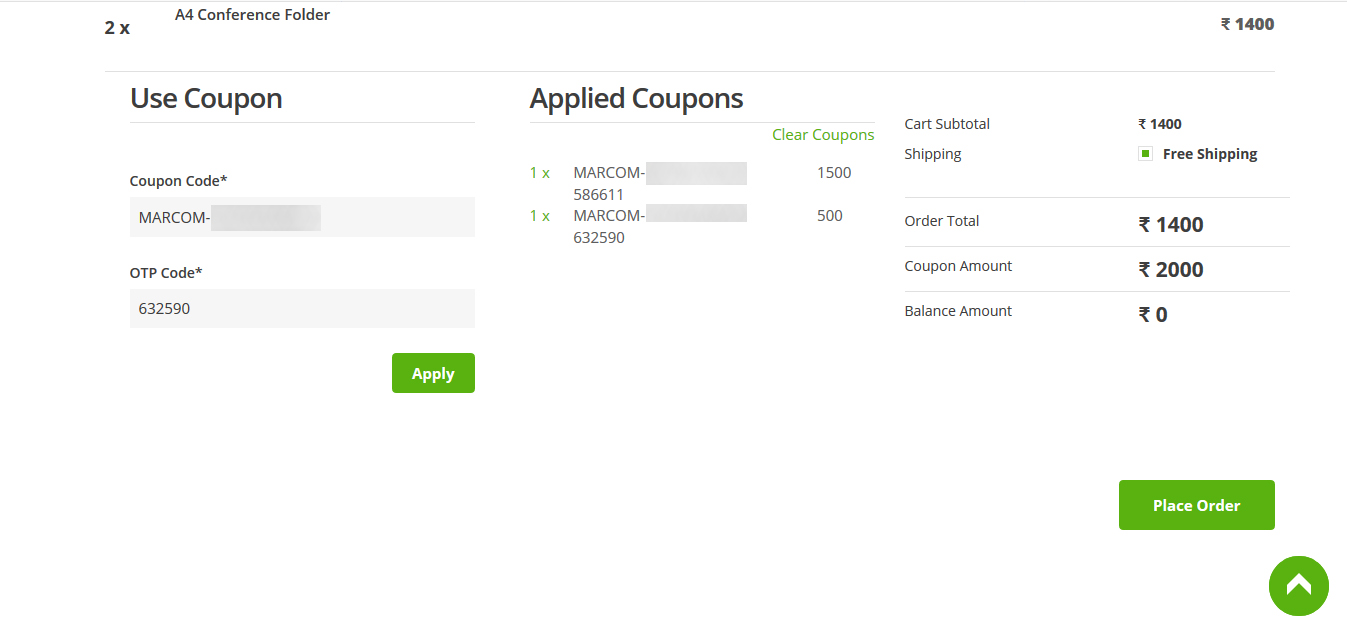The width and height of the screenshot is (1347, 630).
Task: Click the 2 x quantity label
Action: point(117,28)
